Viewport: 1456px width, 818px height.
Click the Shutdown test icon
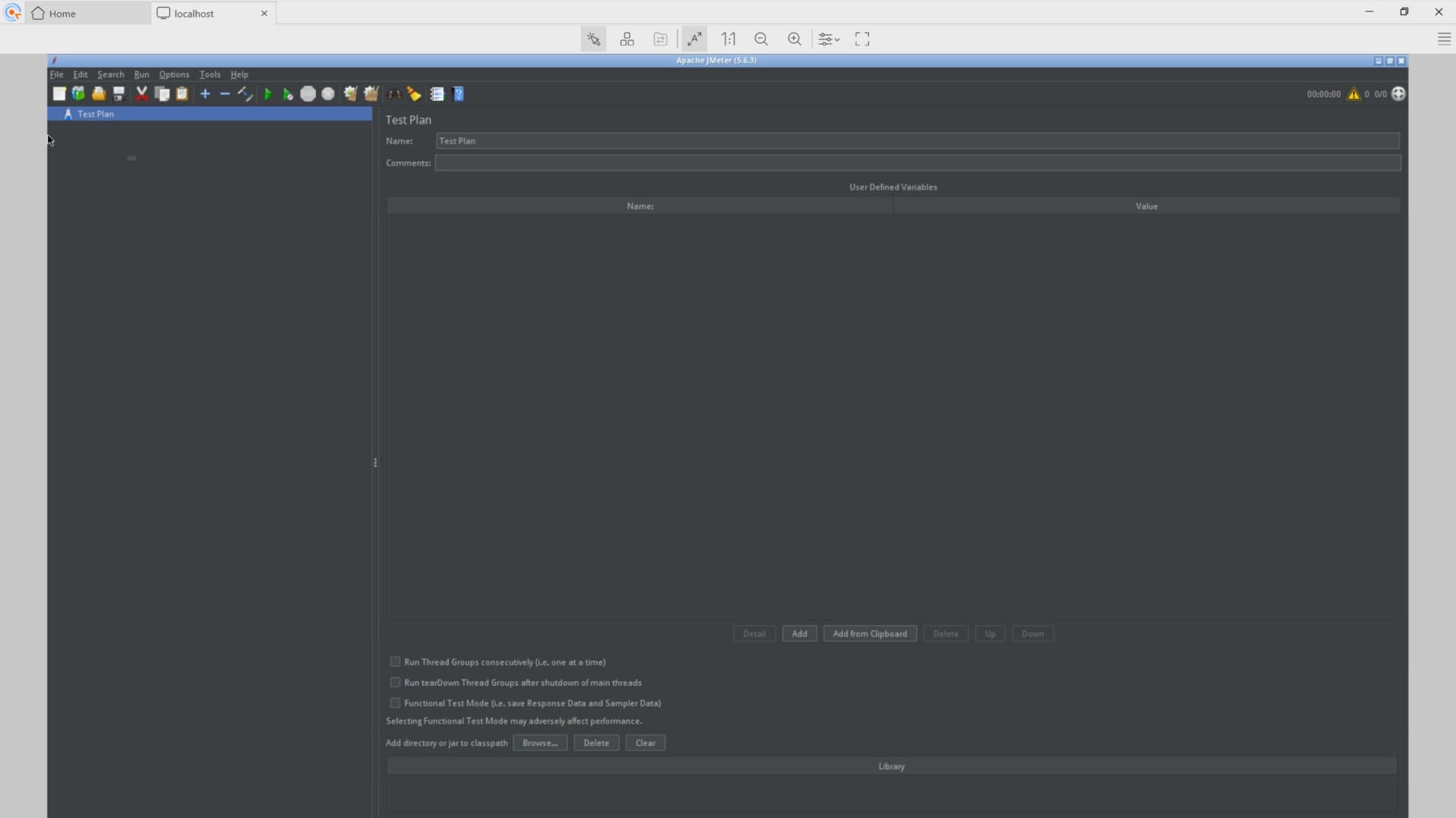[x=328, y=93]
